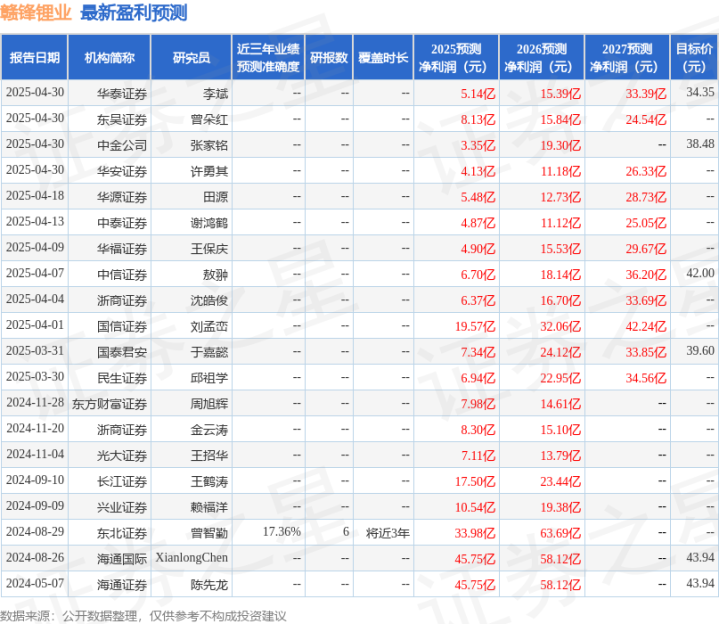719x624 pixels.
Task: Click date 2025-04-13 cell
Action: (x=35, y=221)
